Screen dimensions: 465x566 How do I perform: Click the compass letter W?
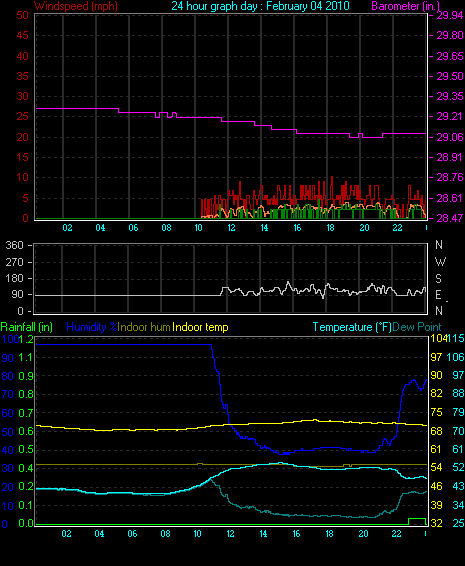[440, 261]
